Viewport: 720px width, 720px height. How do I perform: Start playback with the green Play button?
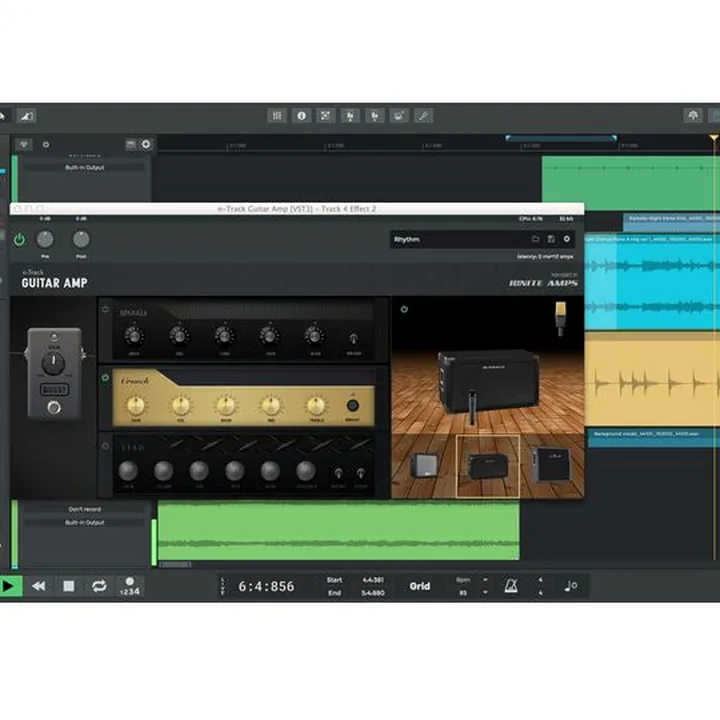(10, 586)
